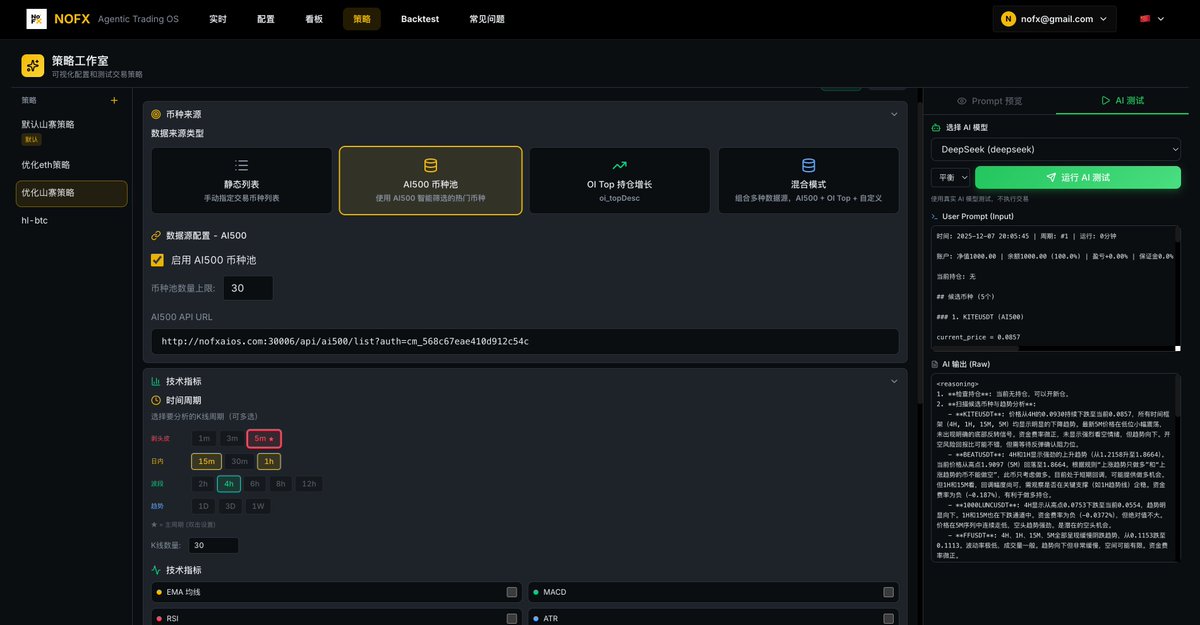The image size is (1200, 625).
Task: Select the 默认山寨策略 strategy
Action: click(x=72, y=130)
